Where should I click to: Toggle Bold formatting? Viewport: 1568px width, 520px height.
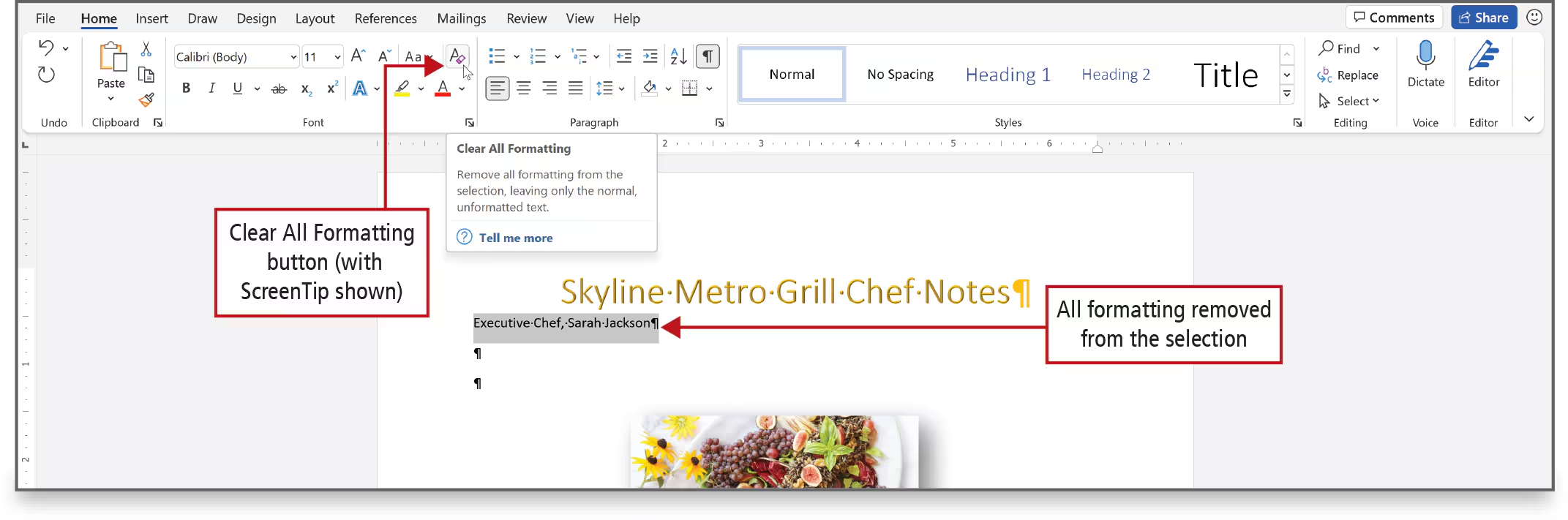click(x=186, y=88)
